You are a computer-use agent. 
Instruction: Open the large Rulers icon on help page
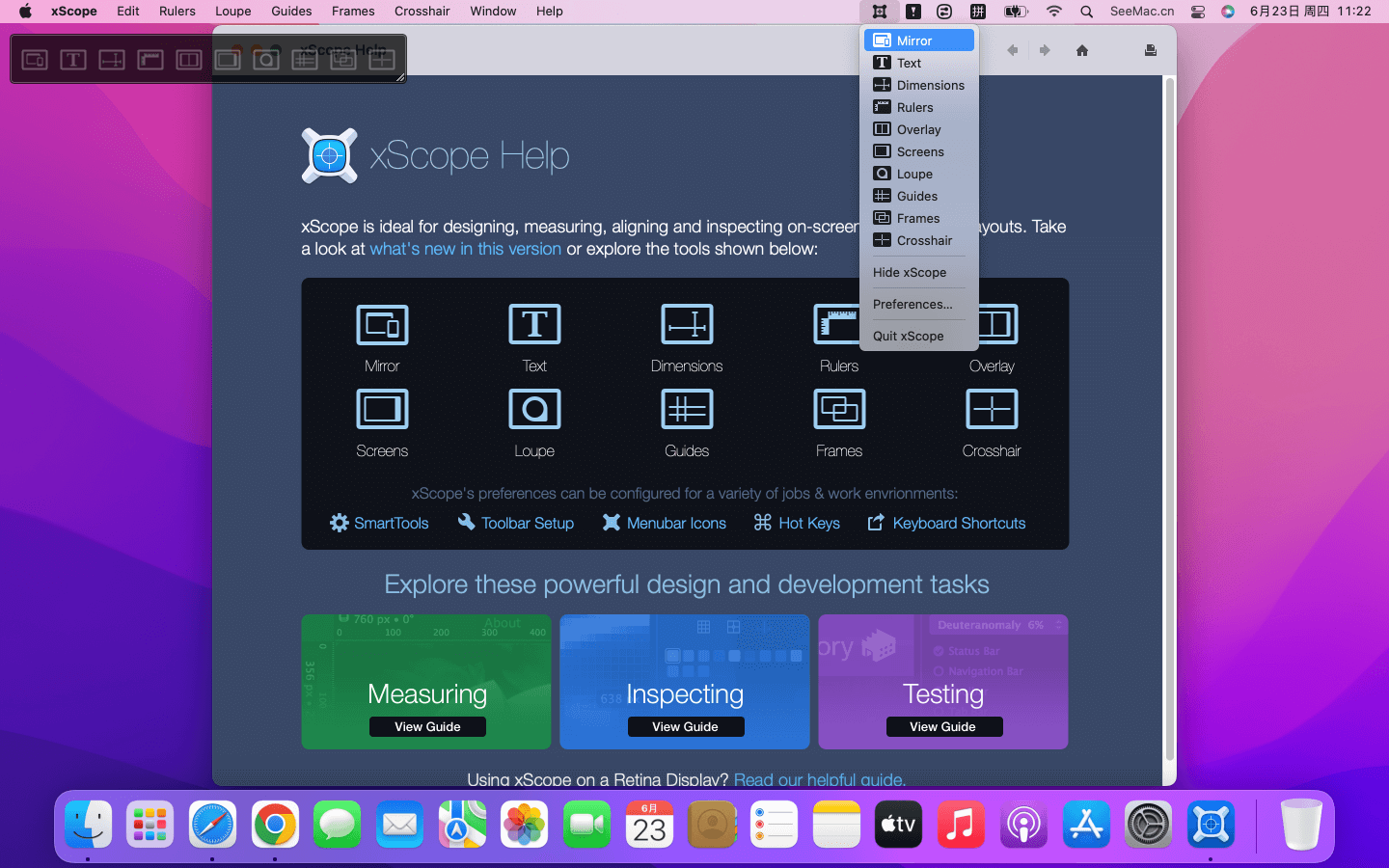click(837, 325)
